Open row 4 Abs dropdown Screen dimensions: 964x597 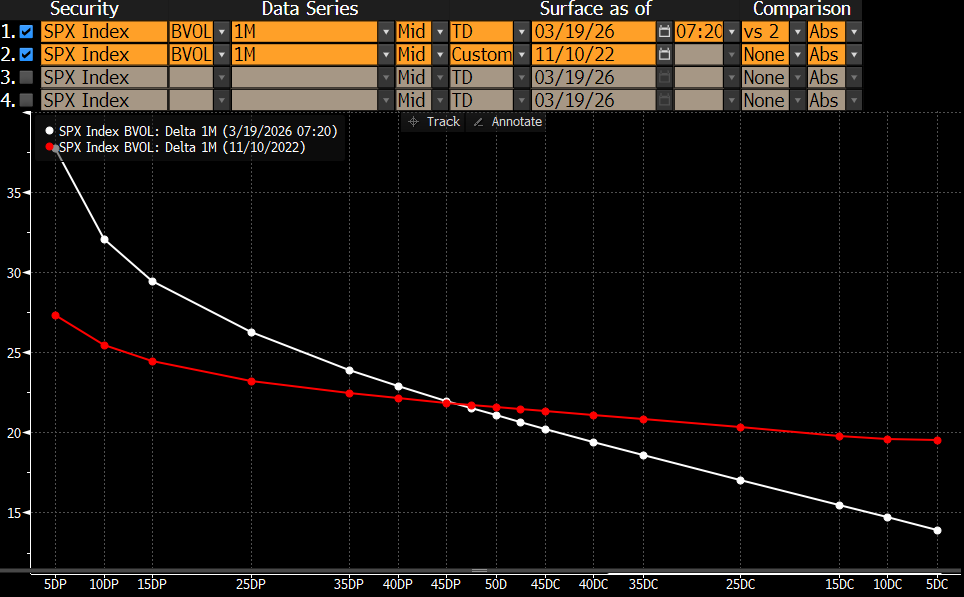(x=853, y=100)
